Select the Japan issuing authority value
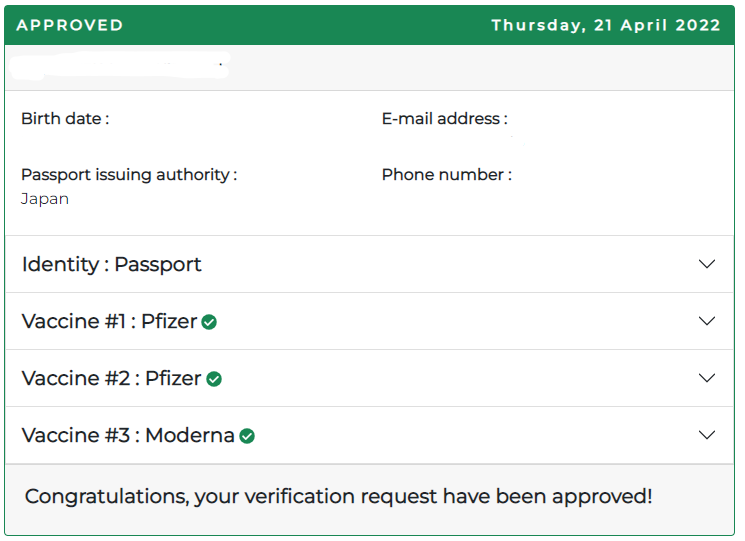Image resolution: width=745 pixels, height=541 pixels. pos(45,199)
